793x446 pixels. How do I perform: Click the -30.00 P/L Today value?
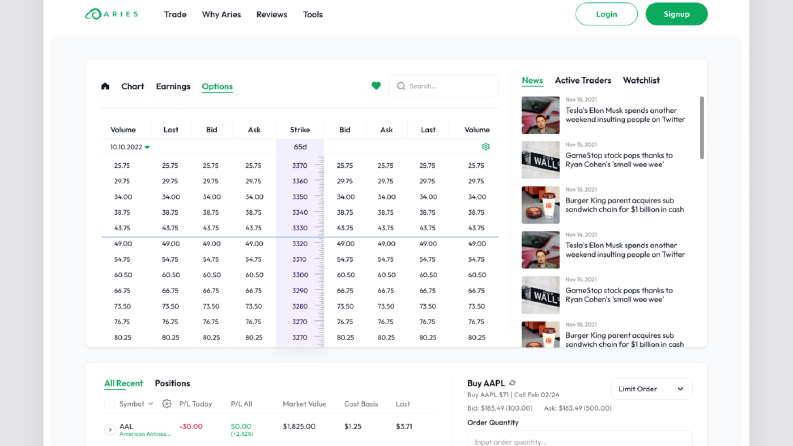click(191, 426)
